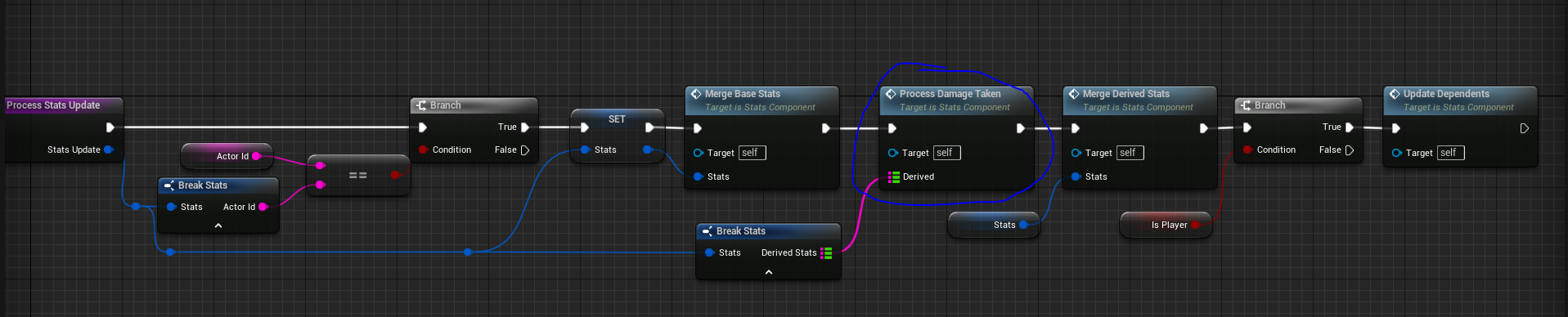
Task: Click Actor Id output pin on Break Stats node
Action: click(263, 207)
